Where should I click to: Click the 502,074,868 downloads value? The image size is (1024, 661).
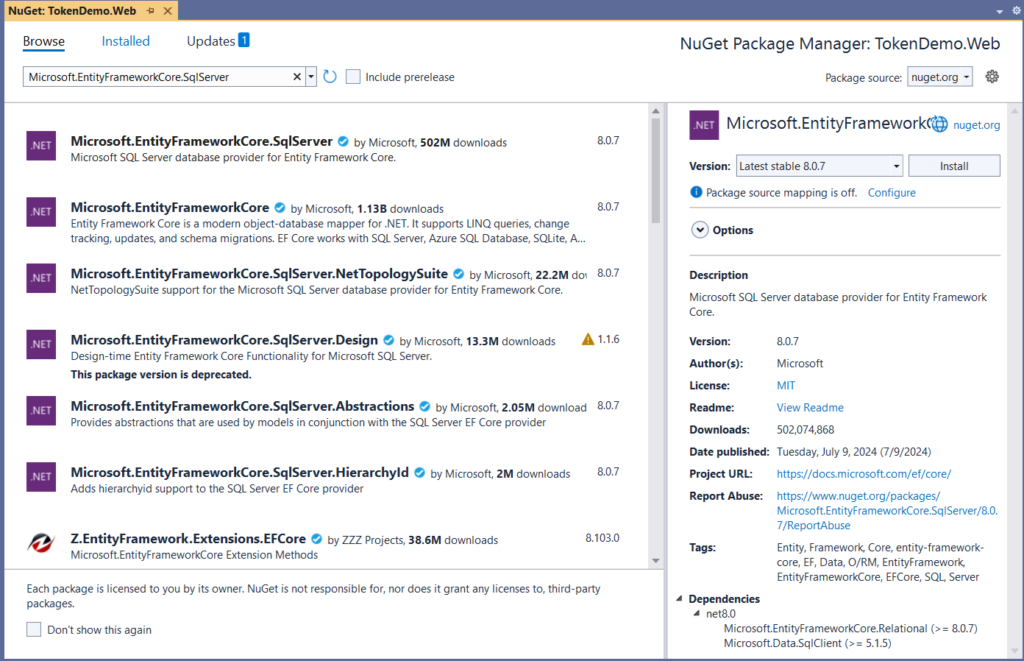tap(805, 430)
